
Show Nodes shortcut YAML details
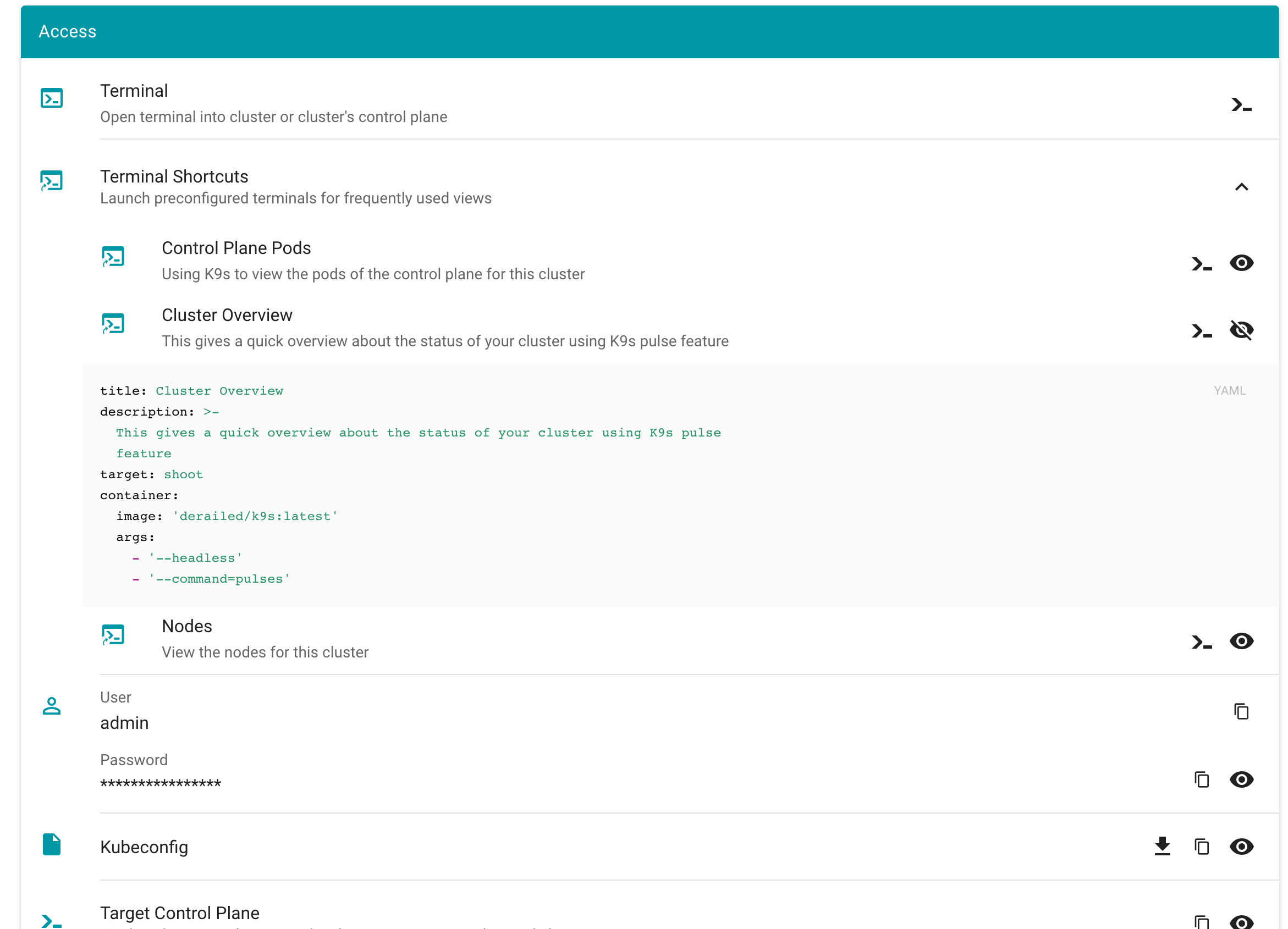pos(1241,642)
